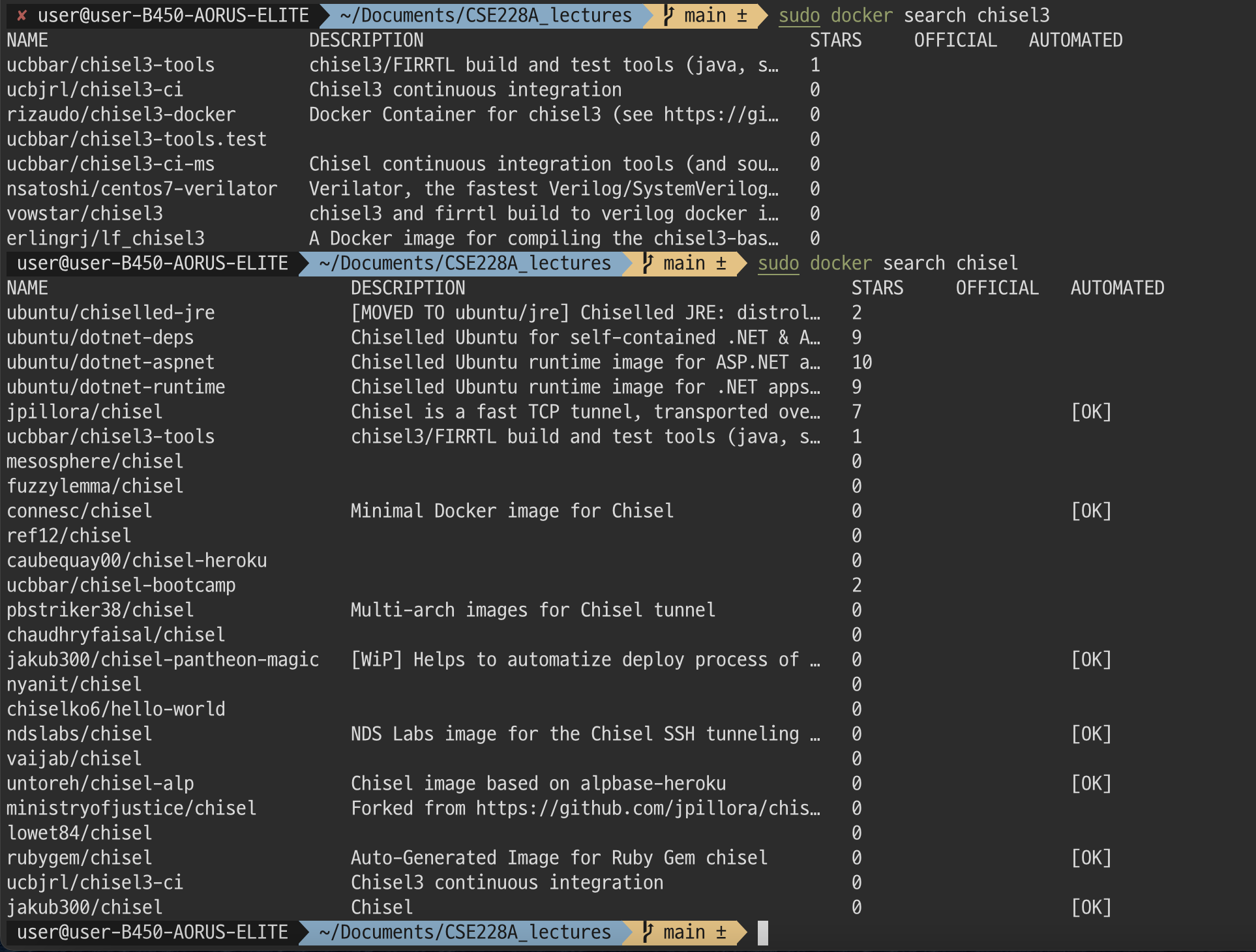Click 'ref12/chisel' row name

click(69, 536)
